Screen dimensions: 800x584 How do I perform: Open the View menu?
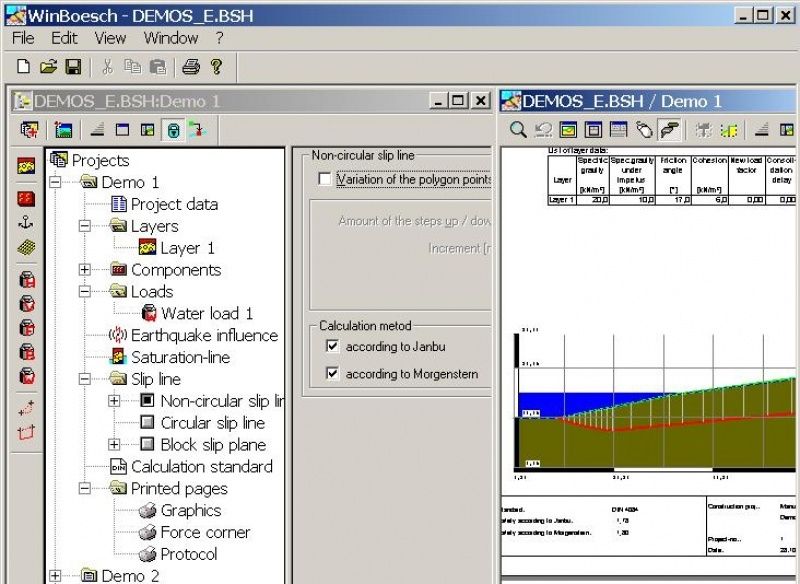(x=110, y=38)
